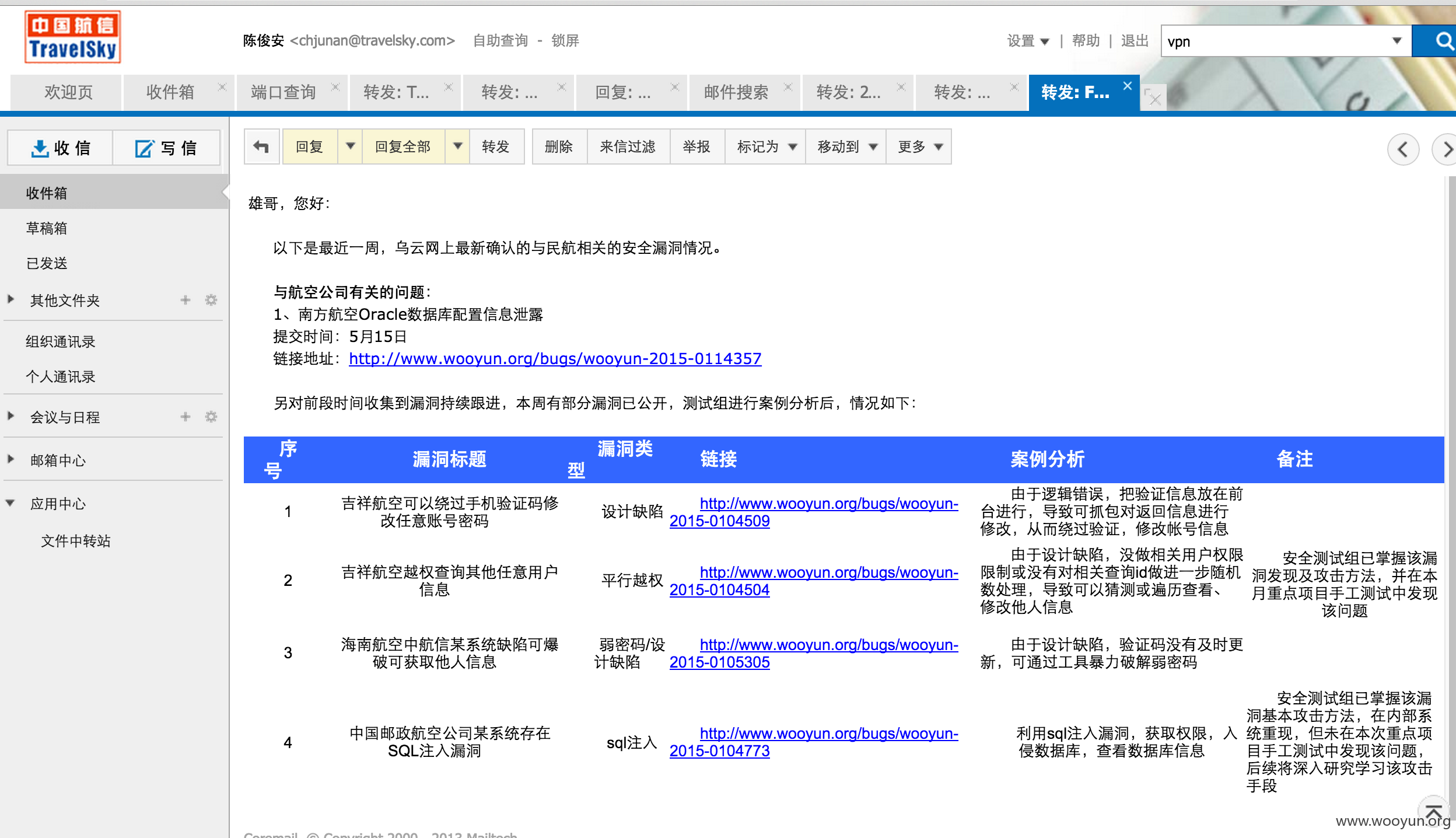
Task: Open the 设置 dropdown menu
Action: pyautogui.click(x=1028, y=41)
